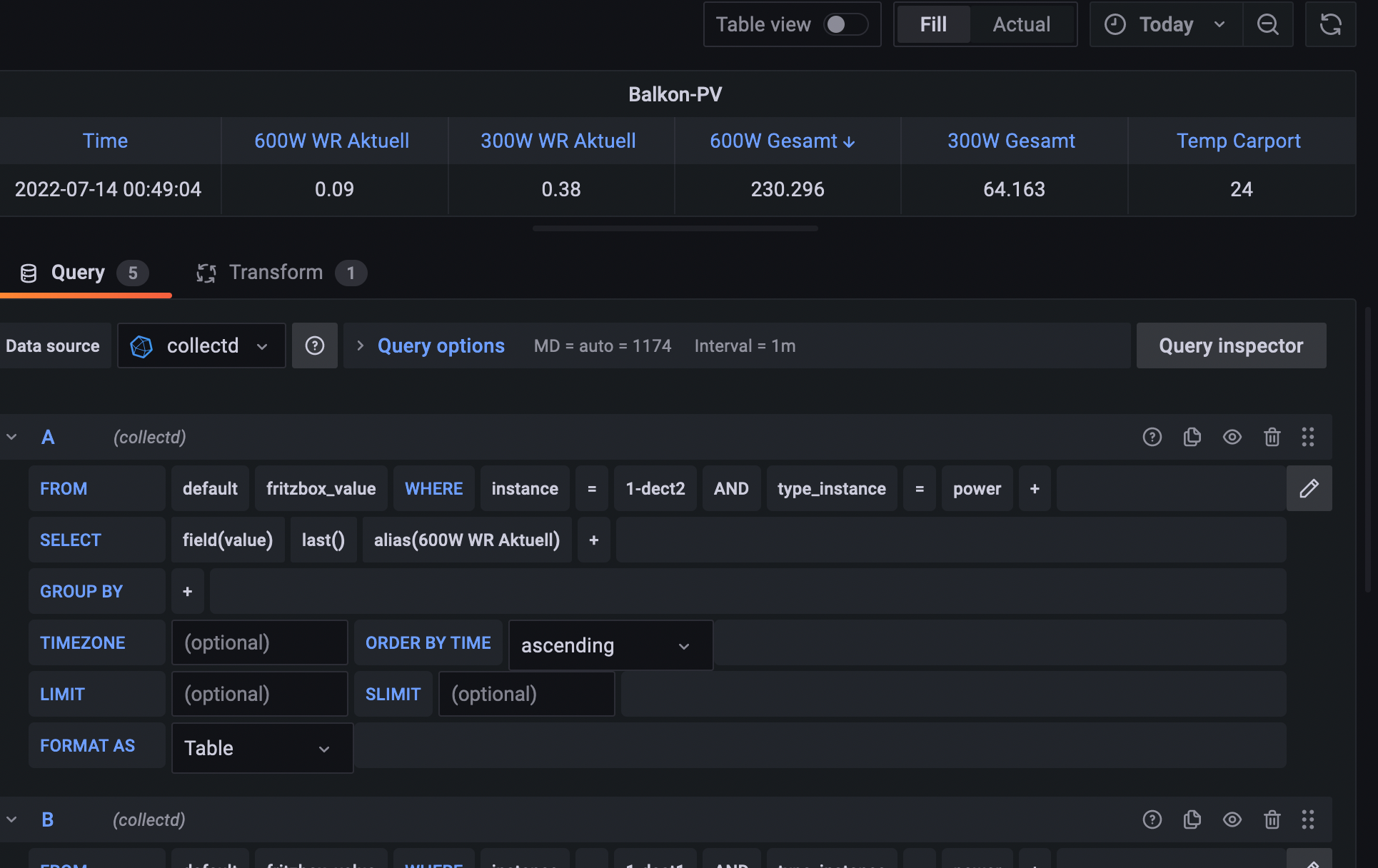
Task: Toggle the Table view switch
Action: [845, 25]
